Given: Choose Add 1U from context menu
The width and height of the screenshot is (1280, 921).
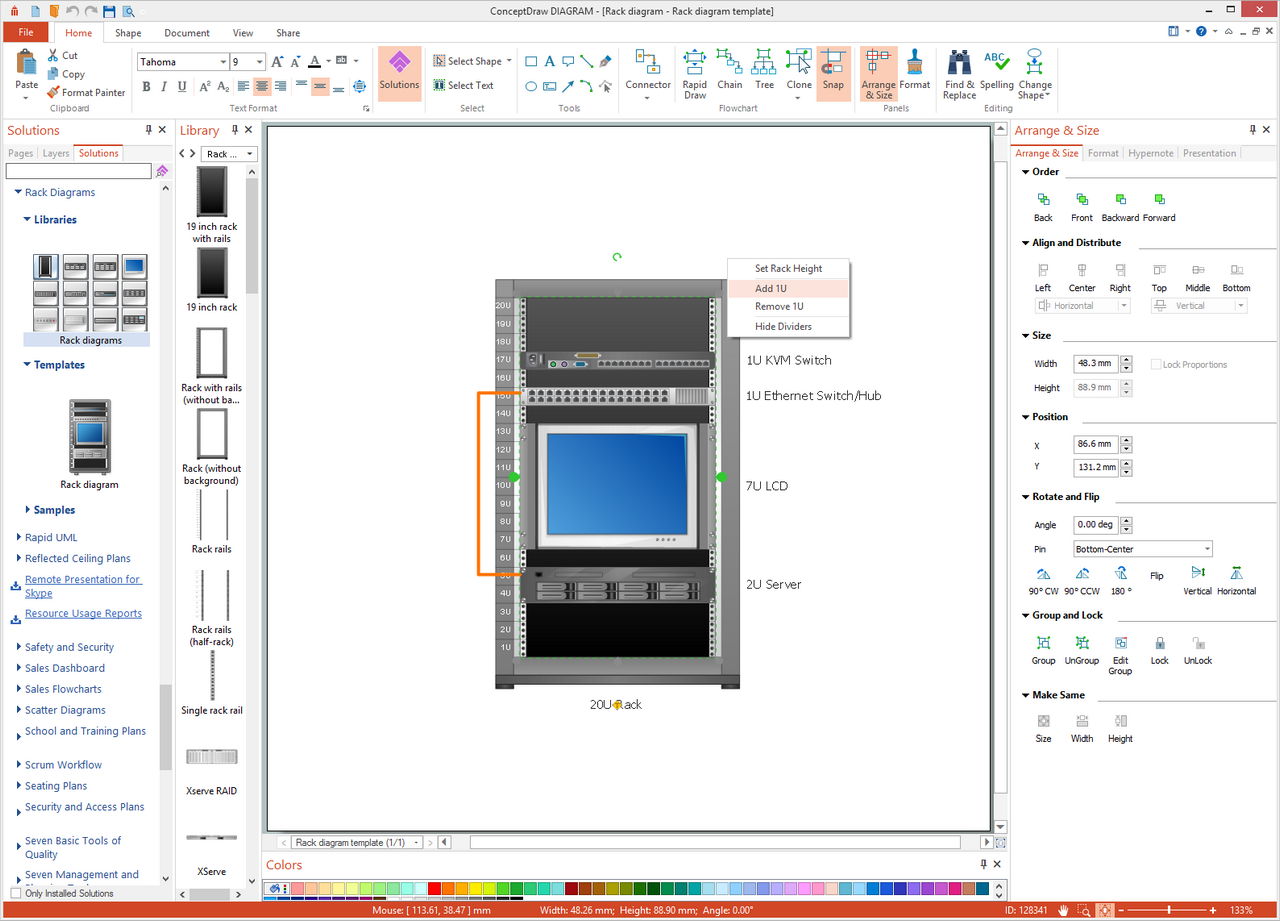Looking at the screenshot, I should pos(770,288).
